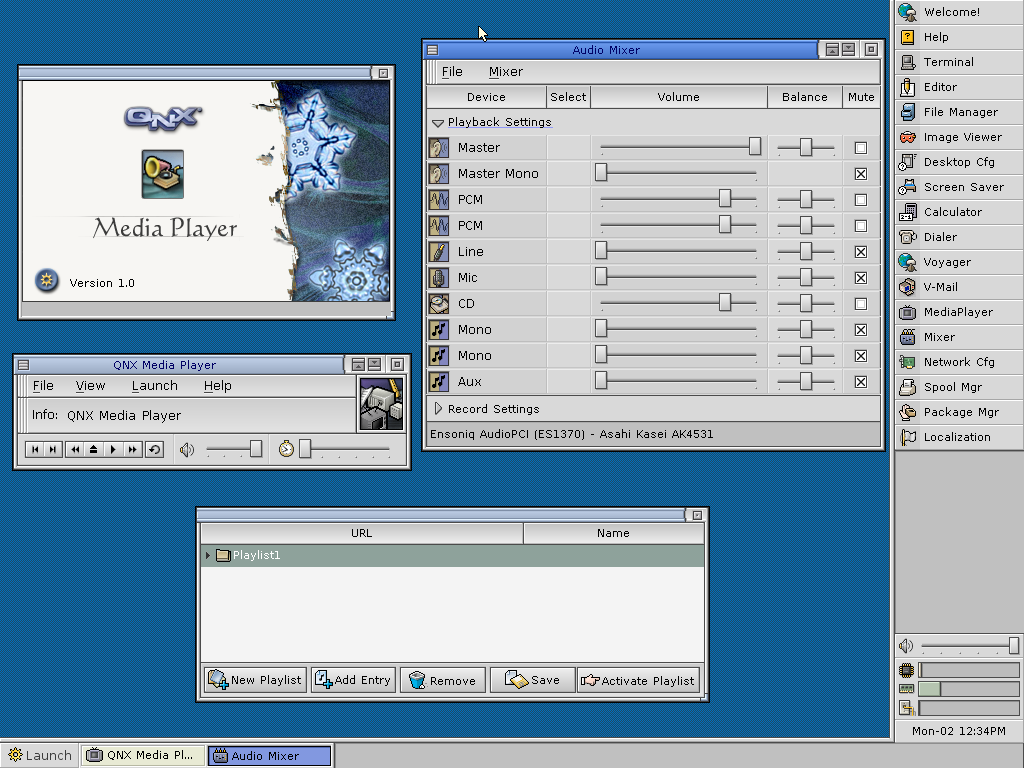1024x768 pixels.
Task: Skip to previous track in Media Player
Action: [35, 449]
